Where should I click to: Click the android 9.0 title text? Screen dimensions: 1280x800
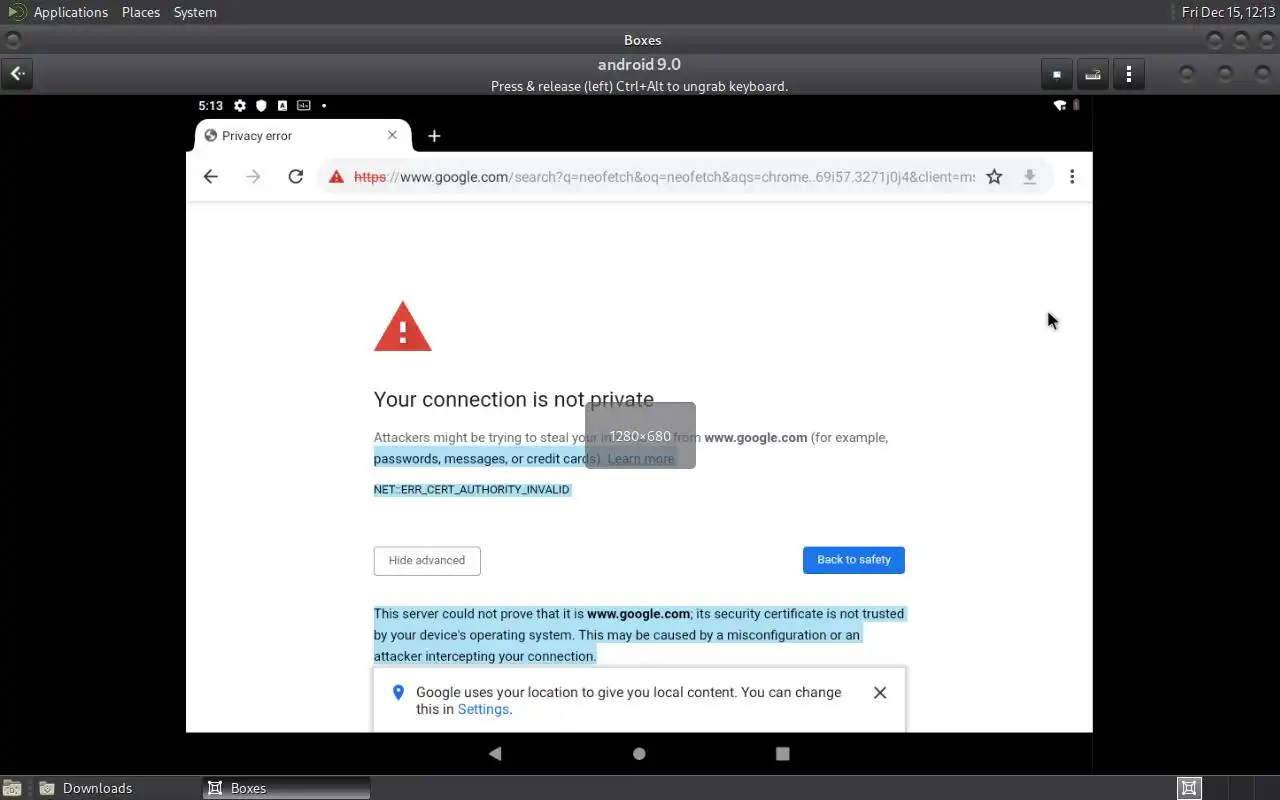click(640, 64)
